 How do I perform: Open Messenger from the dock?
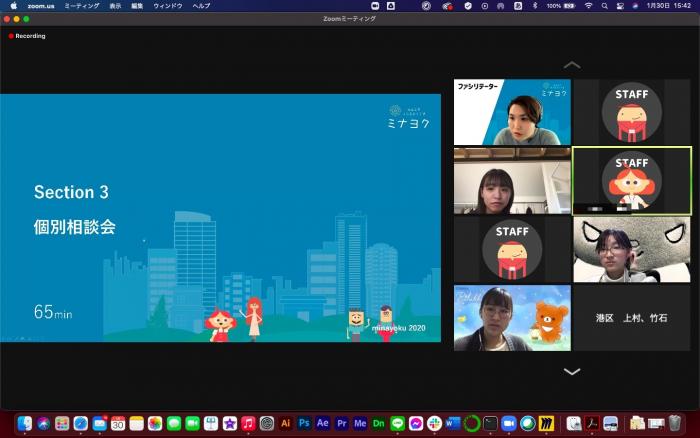416,423
